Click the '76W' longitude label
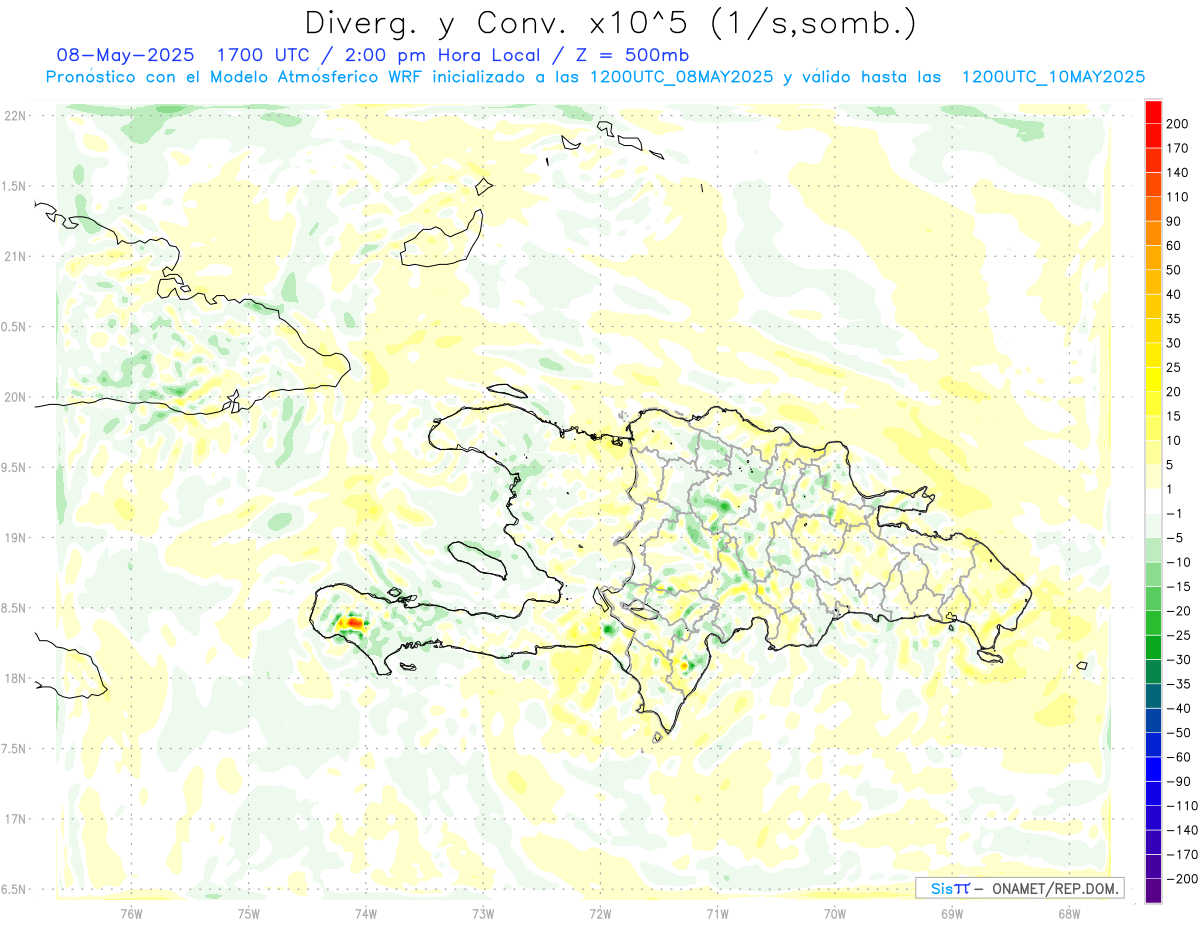The image size is (1200, 927). point(131,913)
